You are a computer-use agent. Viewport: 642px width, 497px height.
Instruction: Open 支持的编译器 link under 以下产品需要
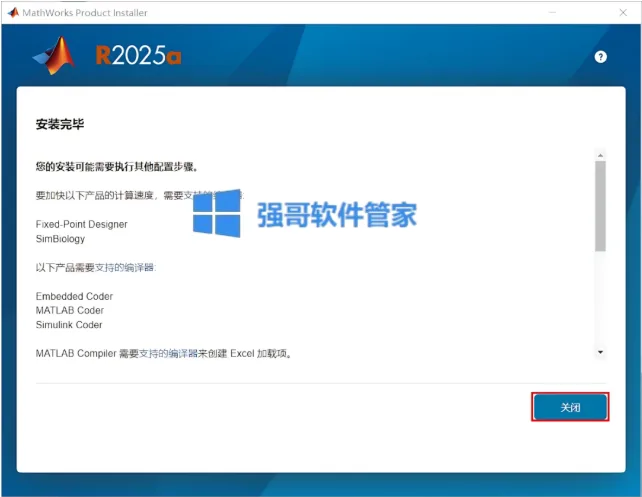[x=124, y=268]
